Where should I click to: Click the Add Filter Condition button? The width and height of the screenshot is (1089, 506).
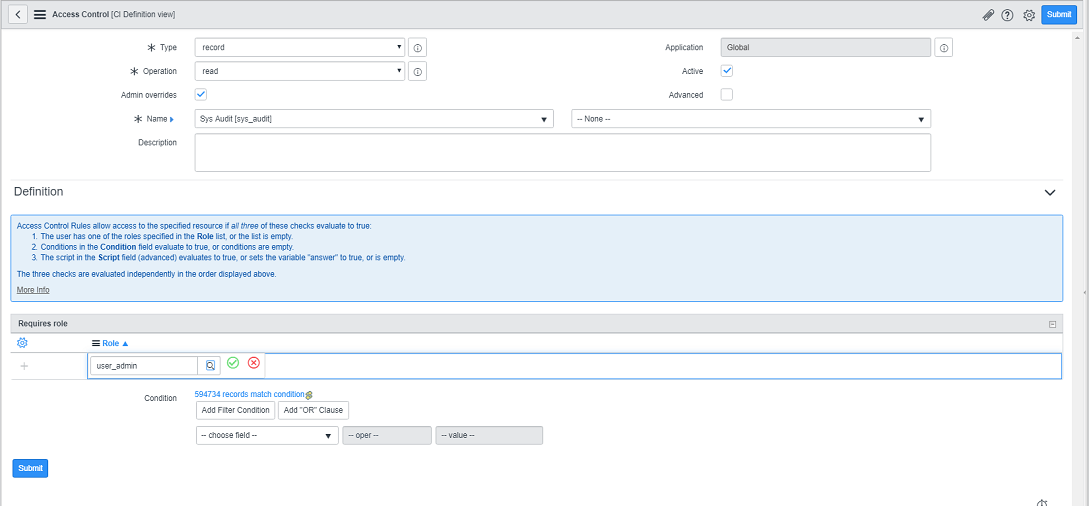[x=235, y=410]
